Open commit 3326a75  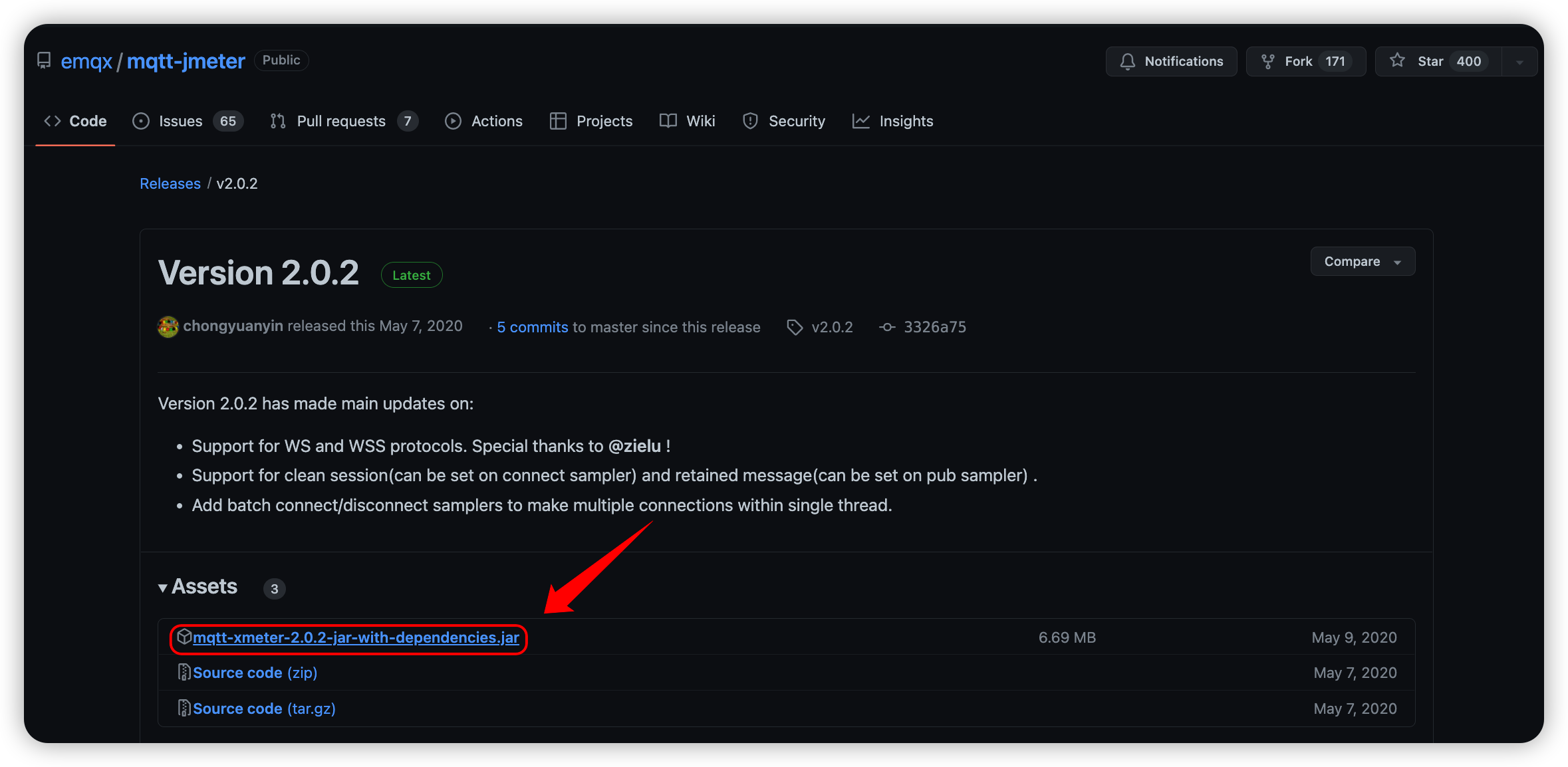click(934, 327)
